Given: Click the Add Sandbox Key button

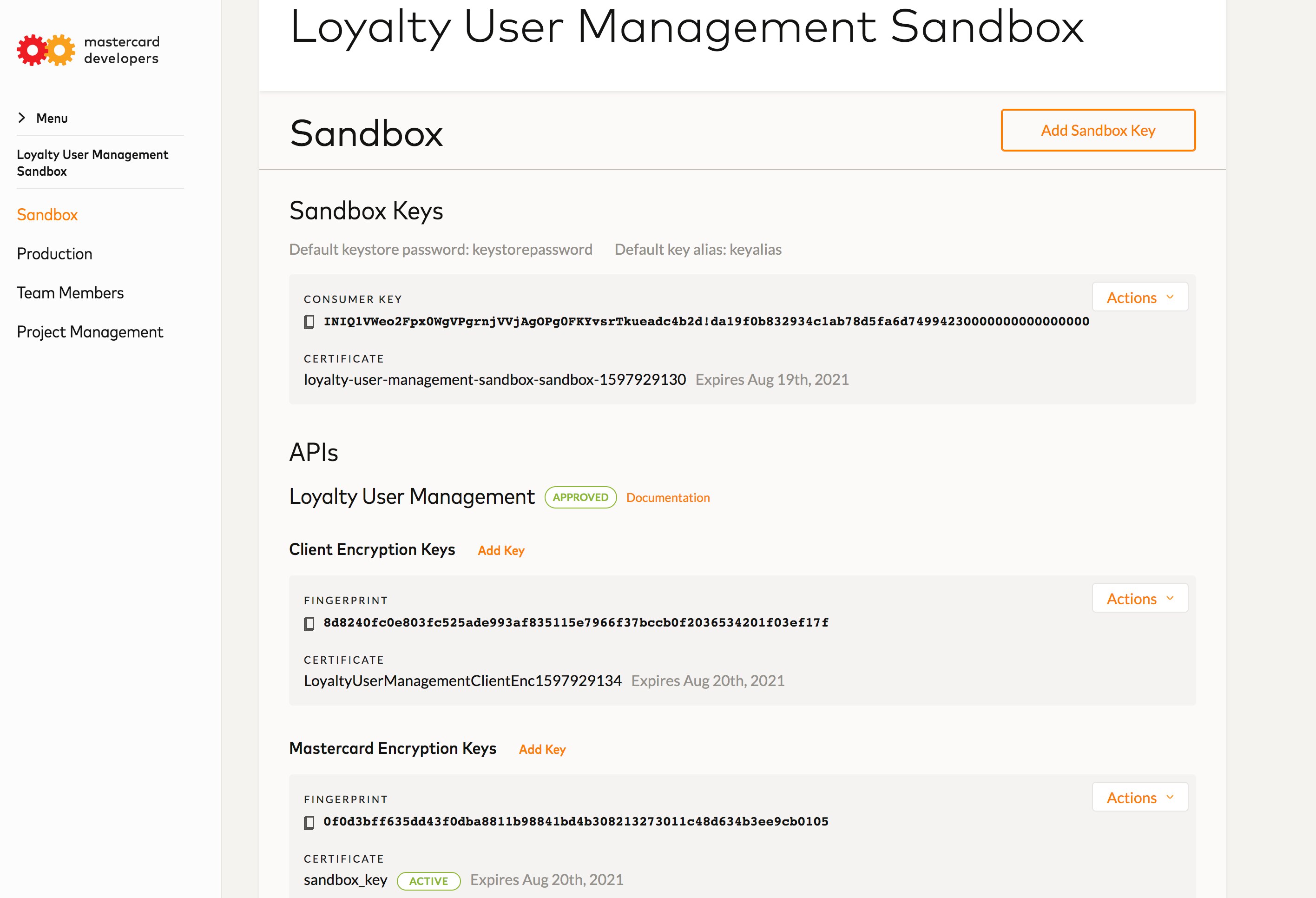Looking at the screenshot, I should (x=1098, y=130).
